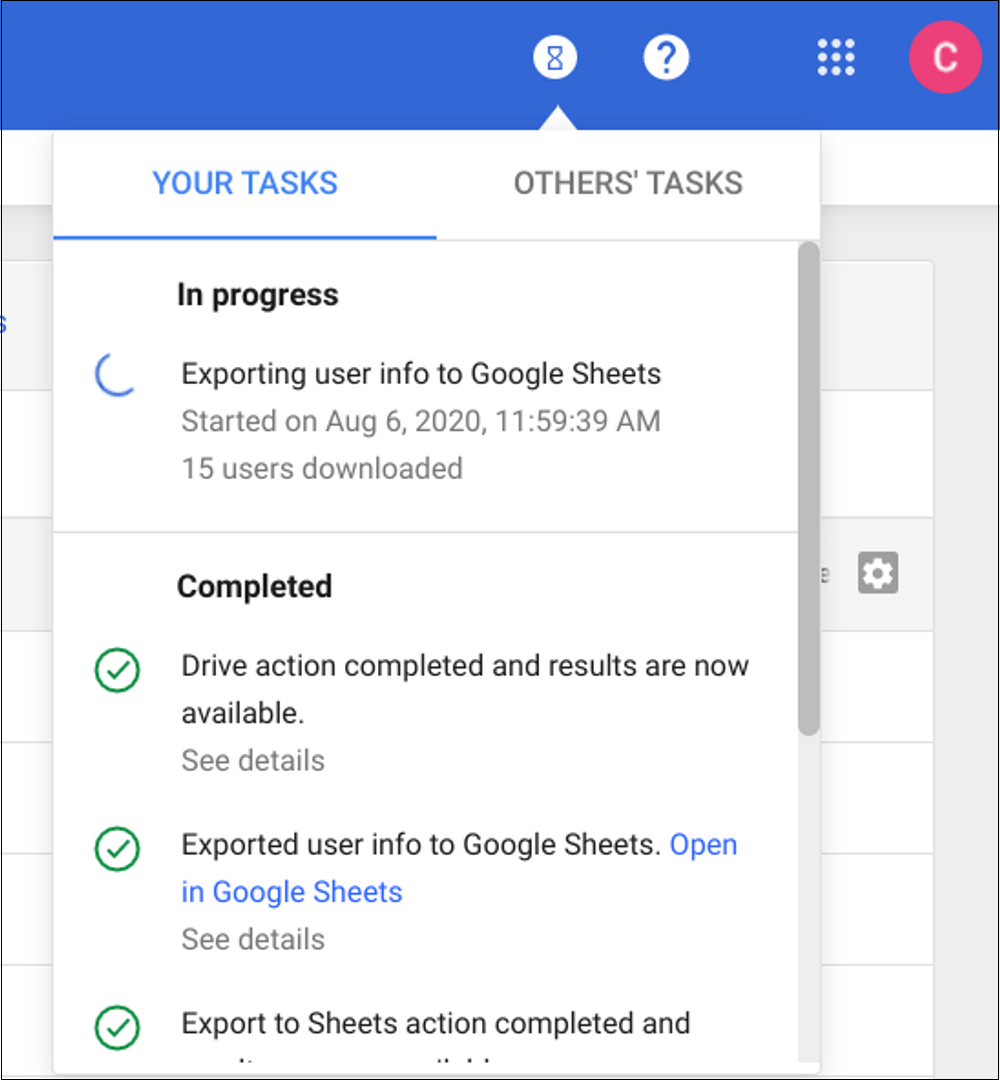Open the Help question mark icon
The width and height of the screenshot is (1000, 1080).
click(x=666, y=59)
